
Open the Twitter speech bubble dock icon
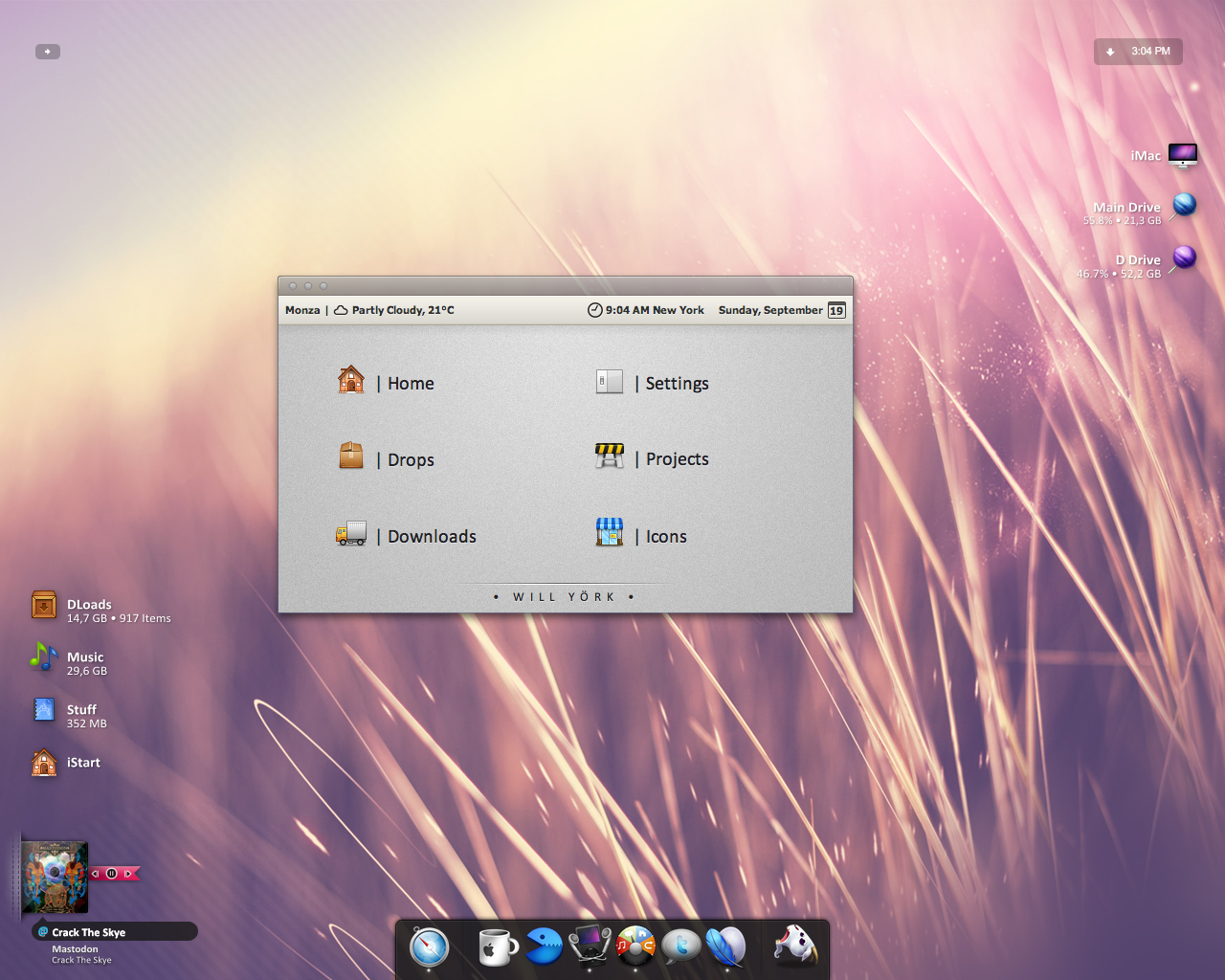tap(681, 947)
